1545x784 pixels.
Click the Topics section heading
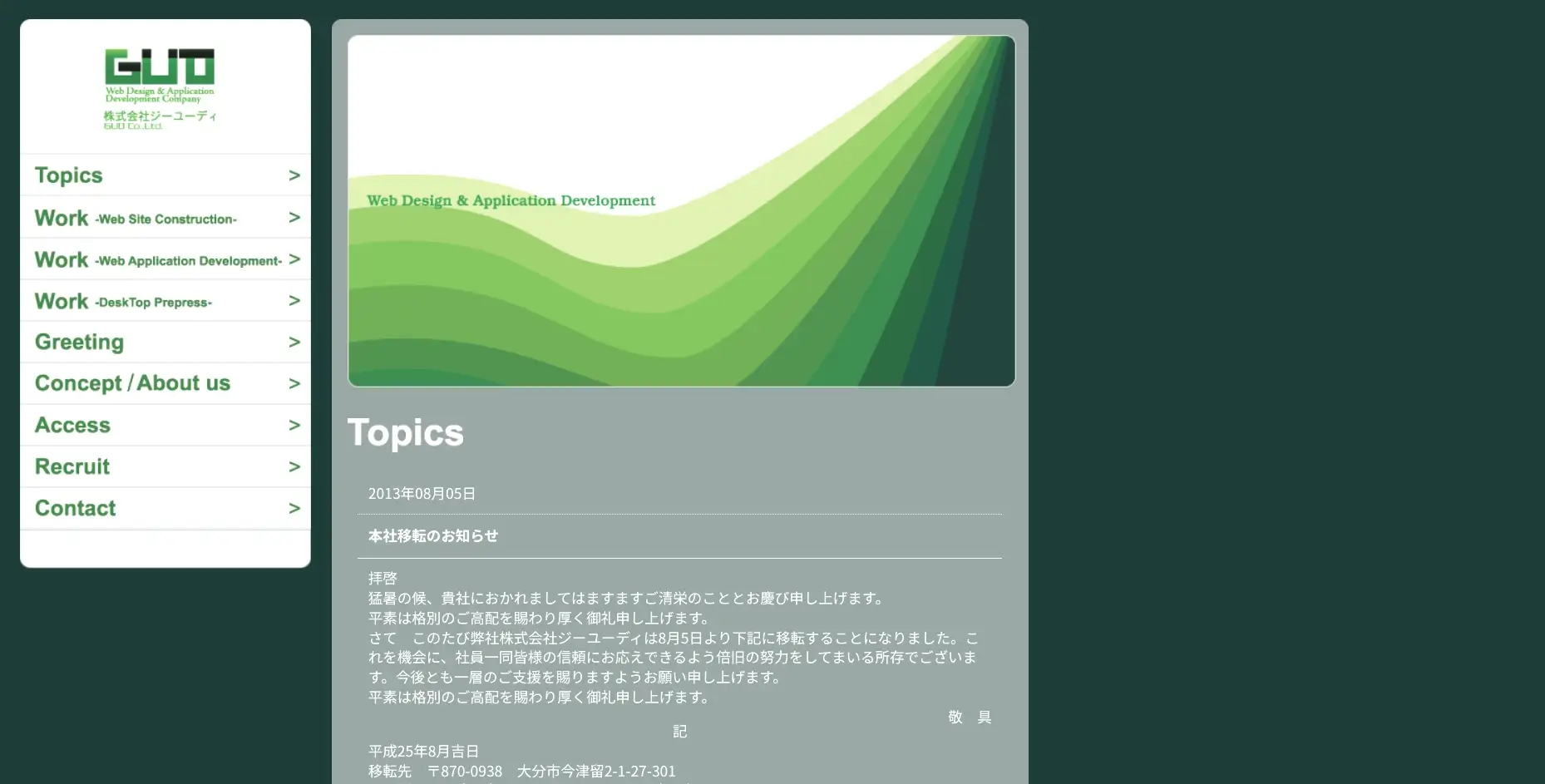click(406, 432)
